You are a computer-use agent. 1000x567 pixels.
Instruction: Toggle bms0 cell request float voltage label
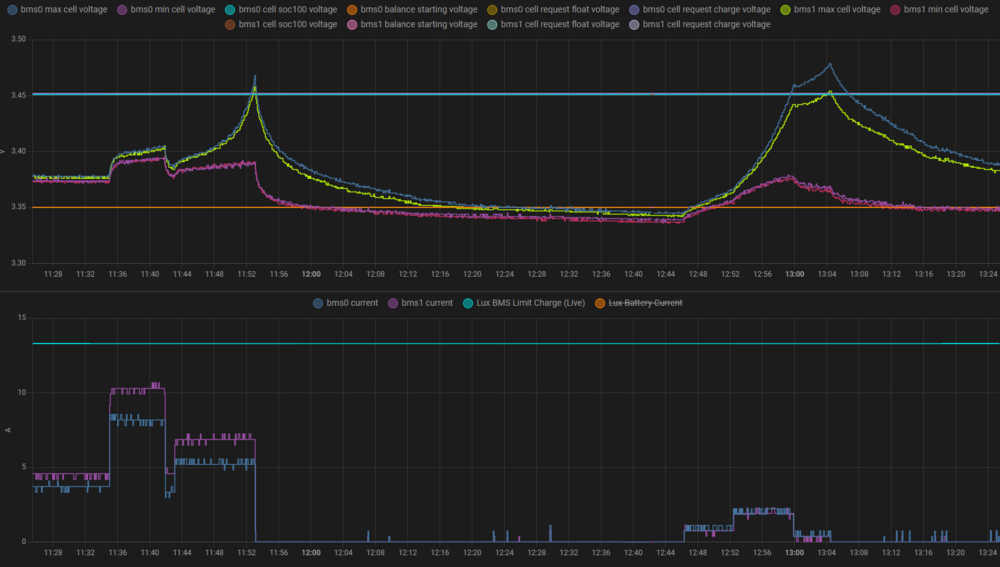tap(560, 9)
